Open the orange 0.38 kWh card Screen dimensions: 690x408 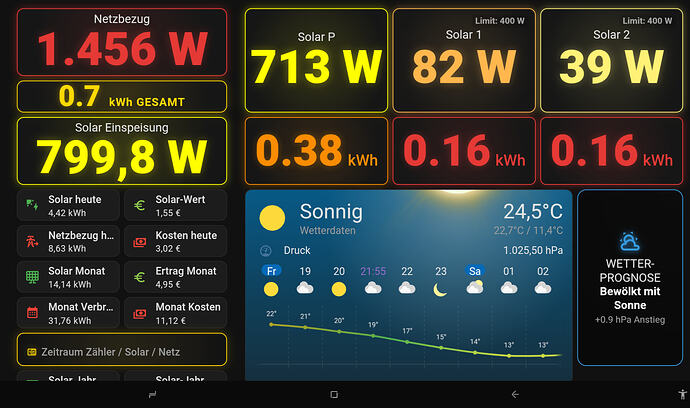pyautogui.click(x=316, y=151)
